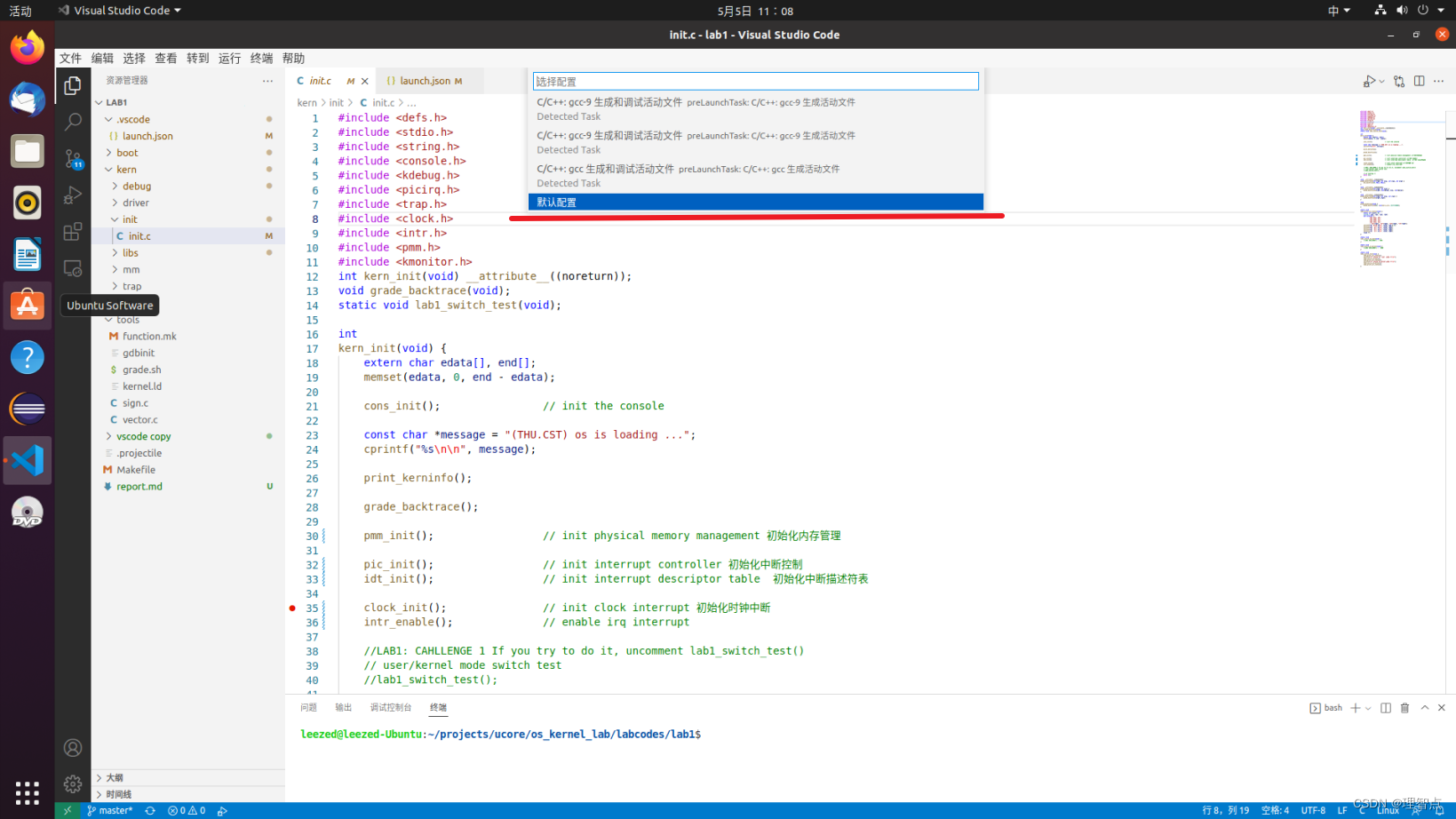Open the Remote Explorer view
The width and height of the screenshot is (1456, 819).
[x=73, y=268]
